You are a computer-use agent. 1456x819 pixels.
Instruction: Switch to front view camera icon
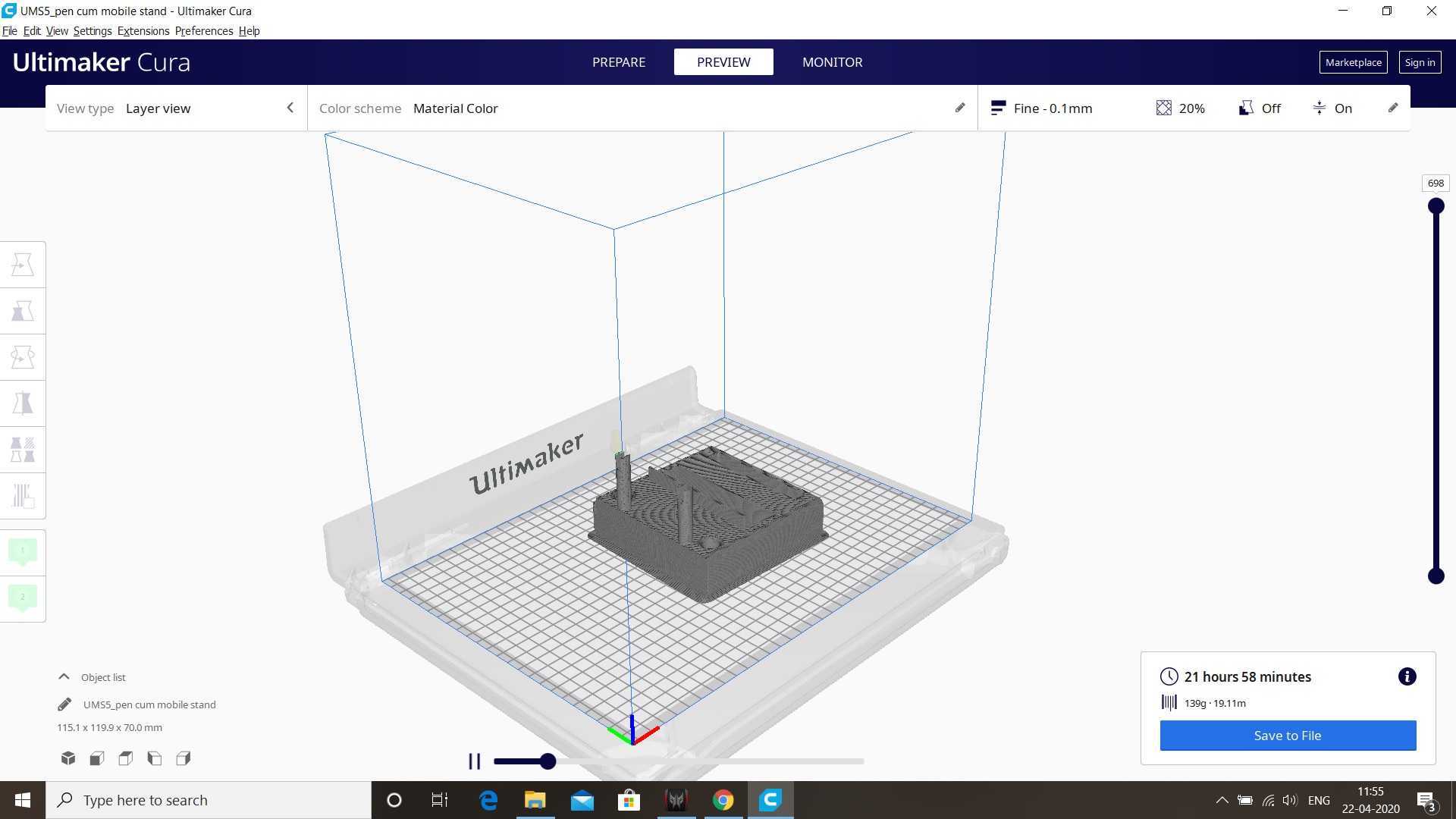tap(97, 758)
